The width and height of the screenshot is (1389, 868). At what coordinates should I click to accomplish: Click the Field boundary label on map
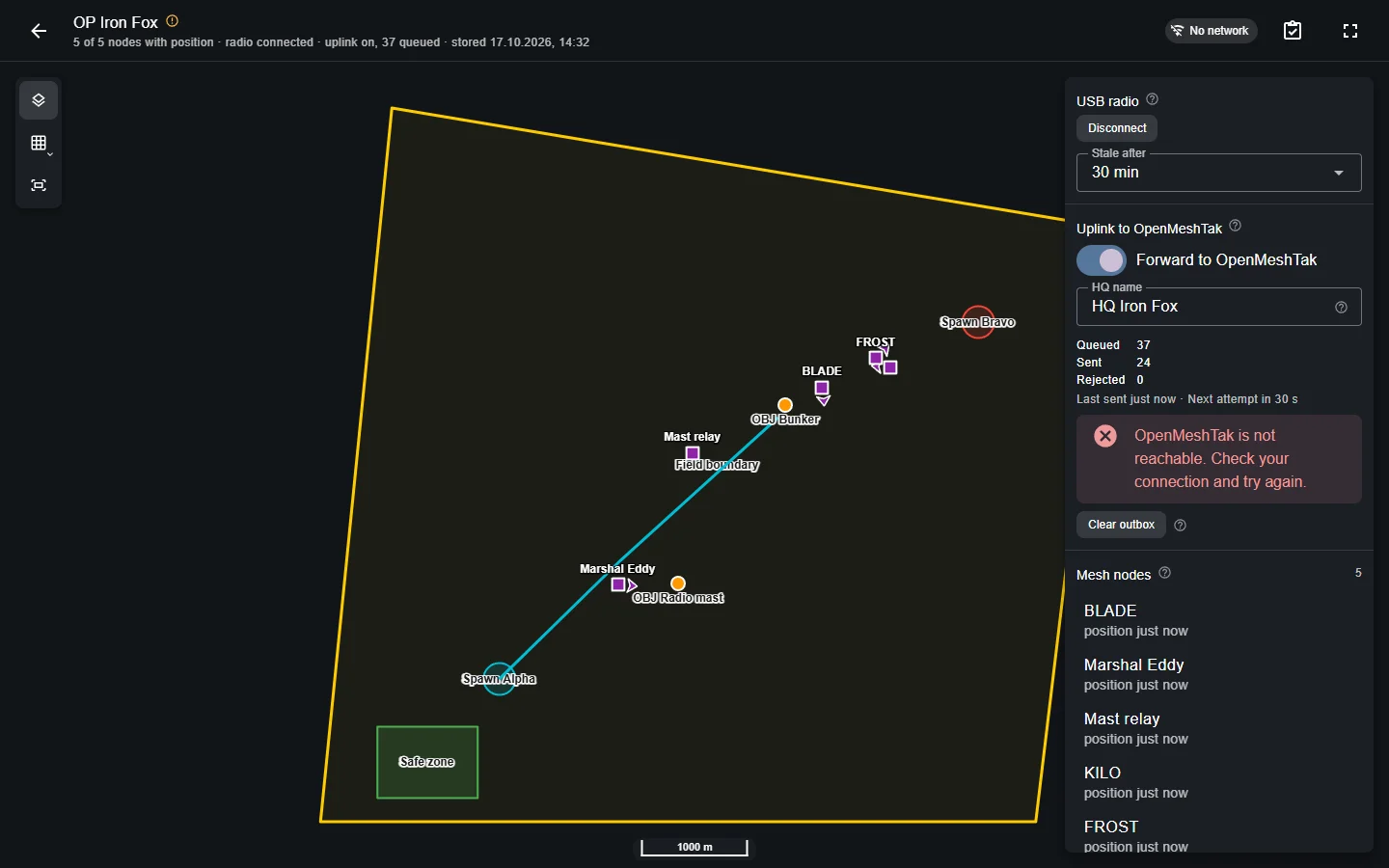click(x=717, y=465)
